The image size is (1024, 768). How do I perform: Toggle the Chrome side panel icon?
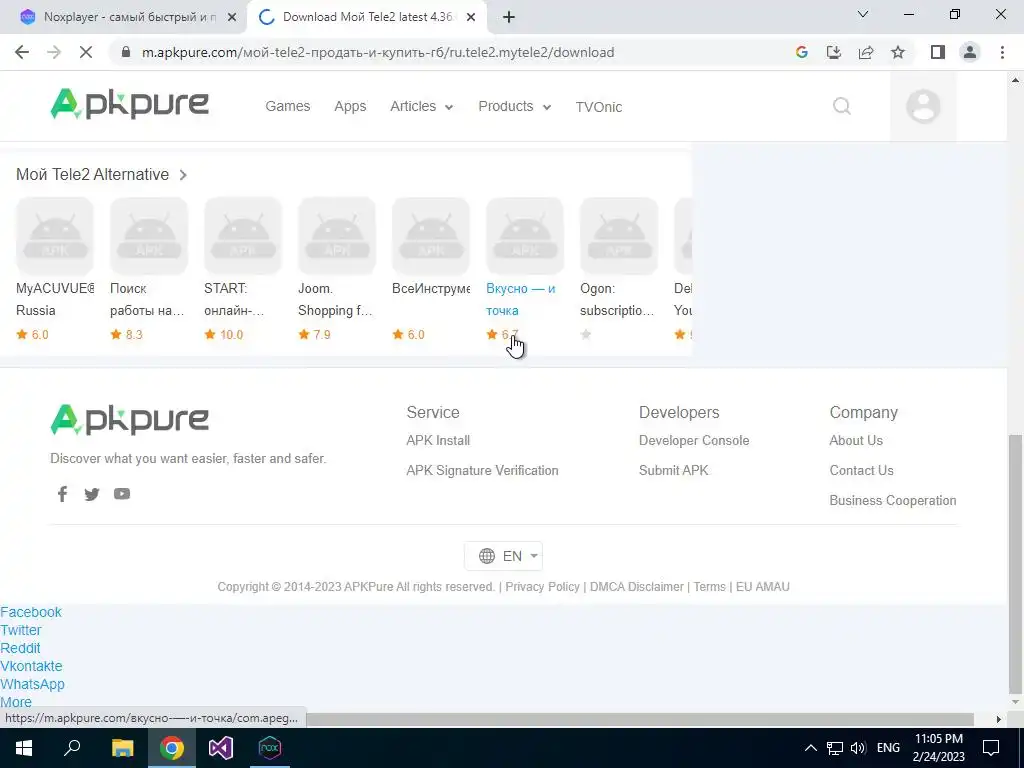tap(938, 52)
